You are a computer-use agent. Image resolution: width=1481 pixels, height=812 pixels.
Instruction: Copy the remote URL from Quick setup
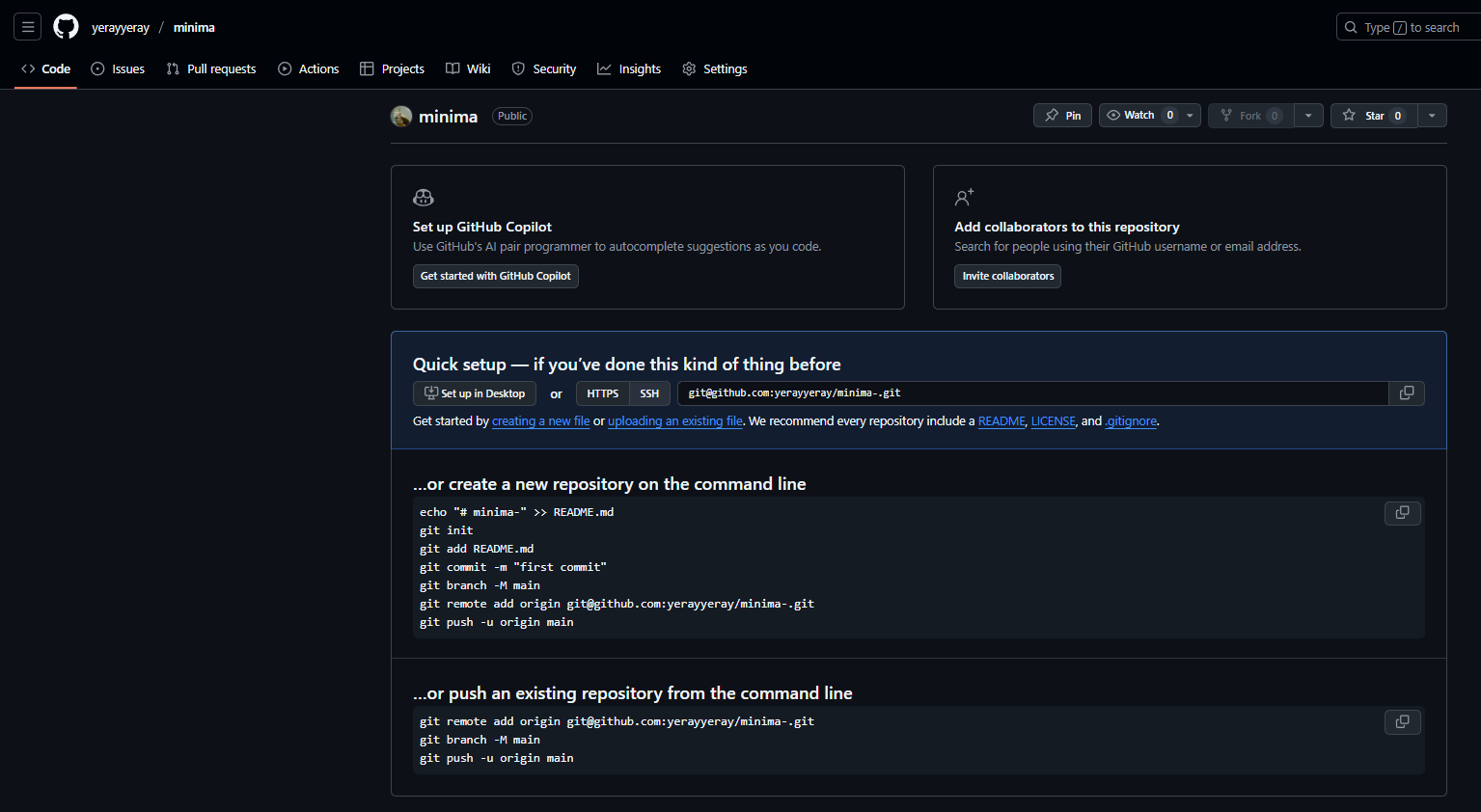pyautogui.click(x=1406, y=393)
